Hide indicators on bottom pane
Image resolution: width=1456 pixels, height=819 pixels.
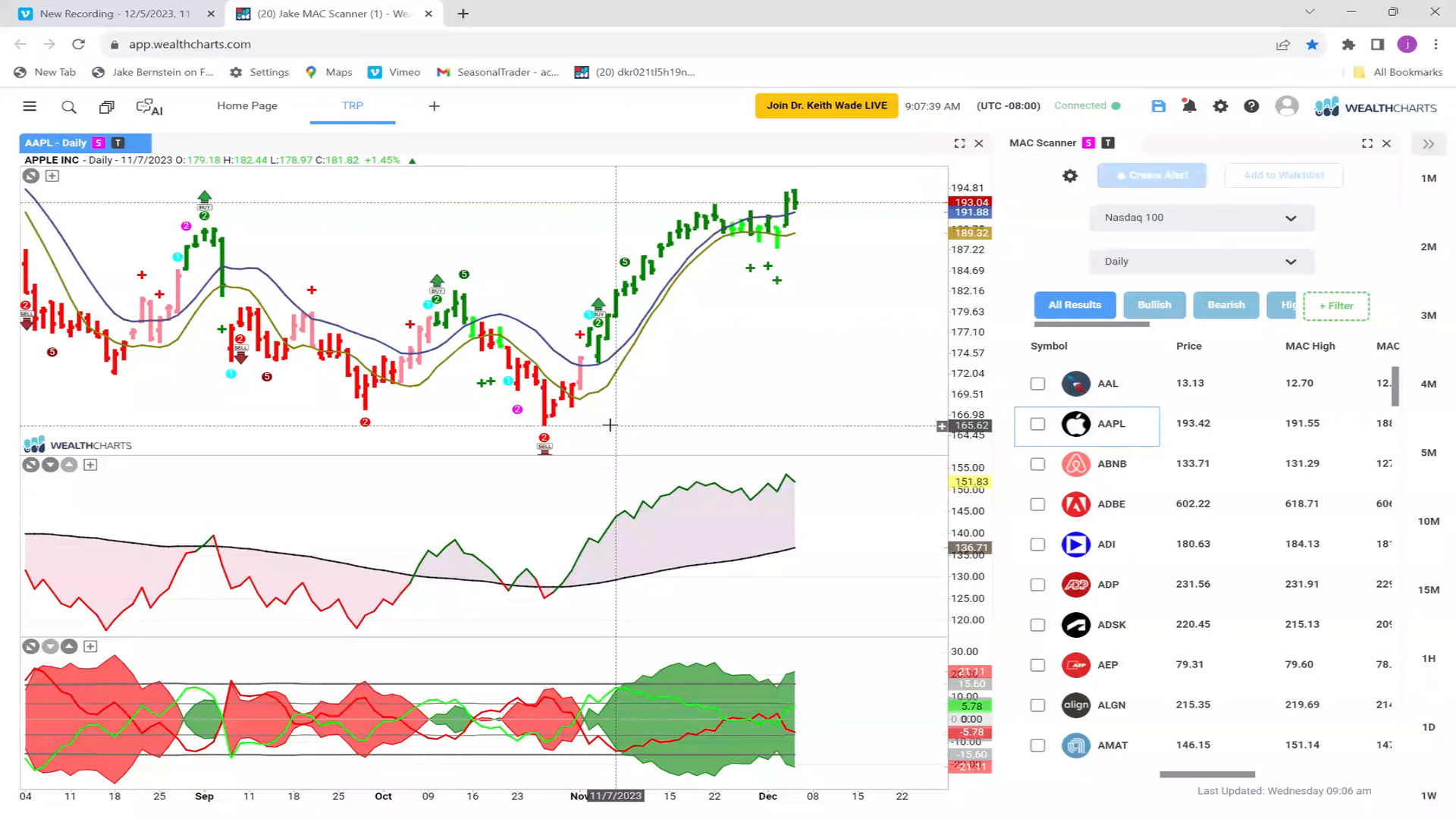pyautogui.click(x=31, y=647)
